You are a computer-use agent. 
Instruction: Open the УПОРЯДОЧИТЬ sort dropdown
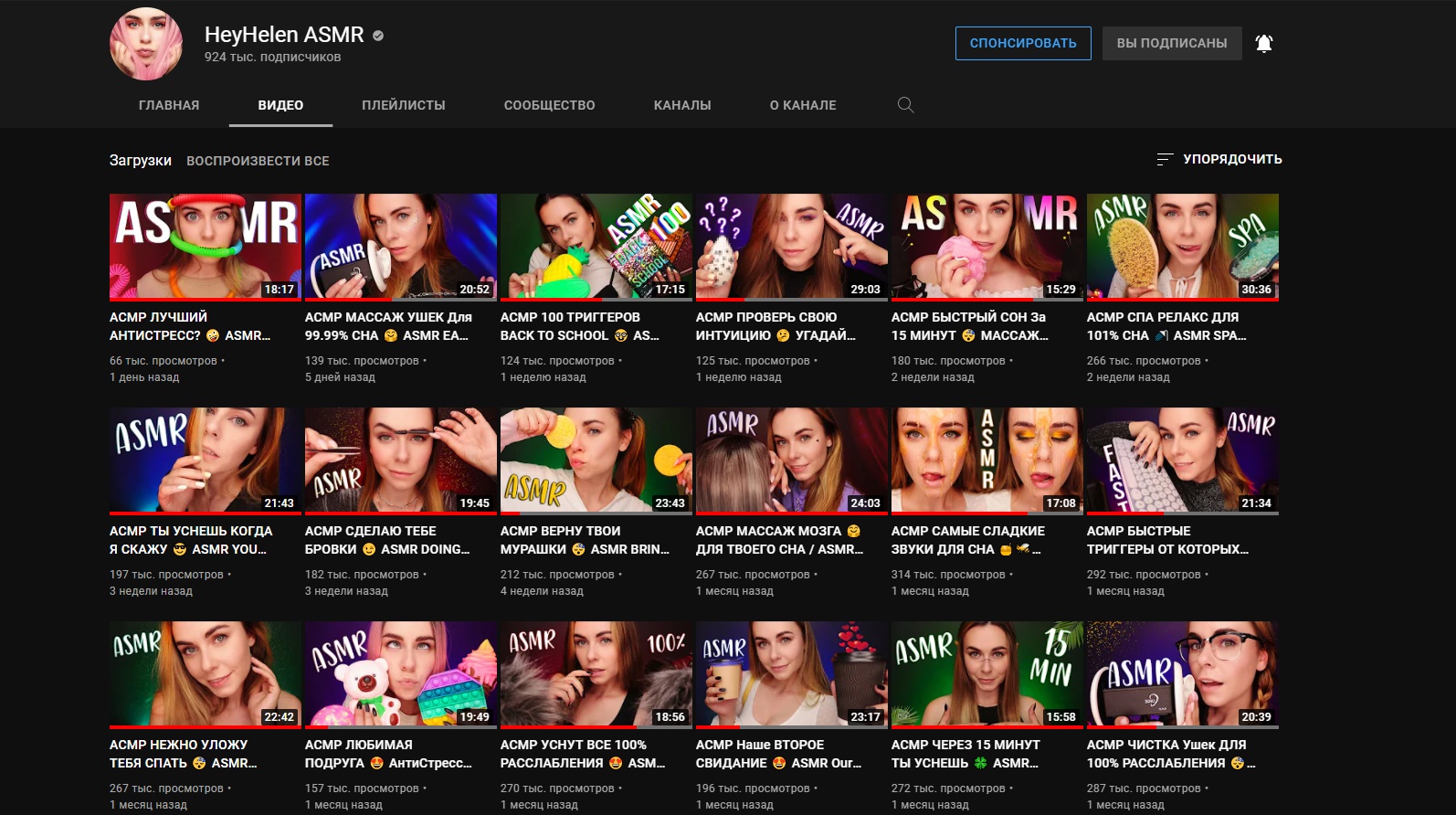coord(1219,159)
